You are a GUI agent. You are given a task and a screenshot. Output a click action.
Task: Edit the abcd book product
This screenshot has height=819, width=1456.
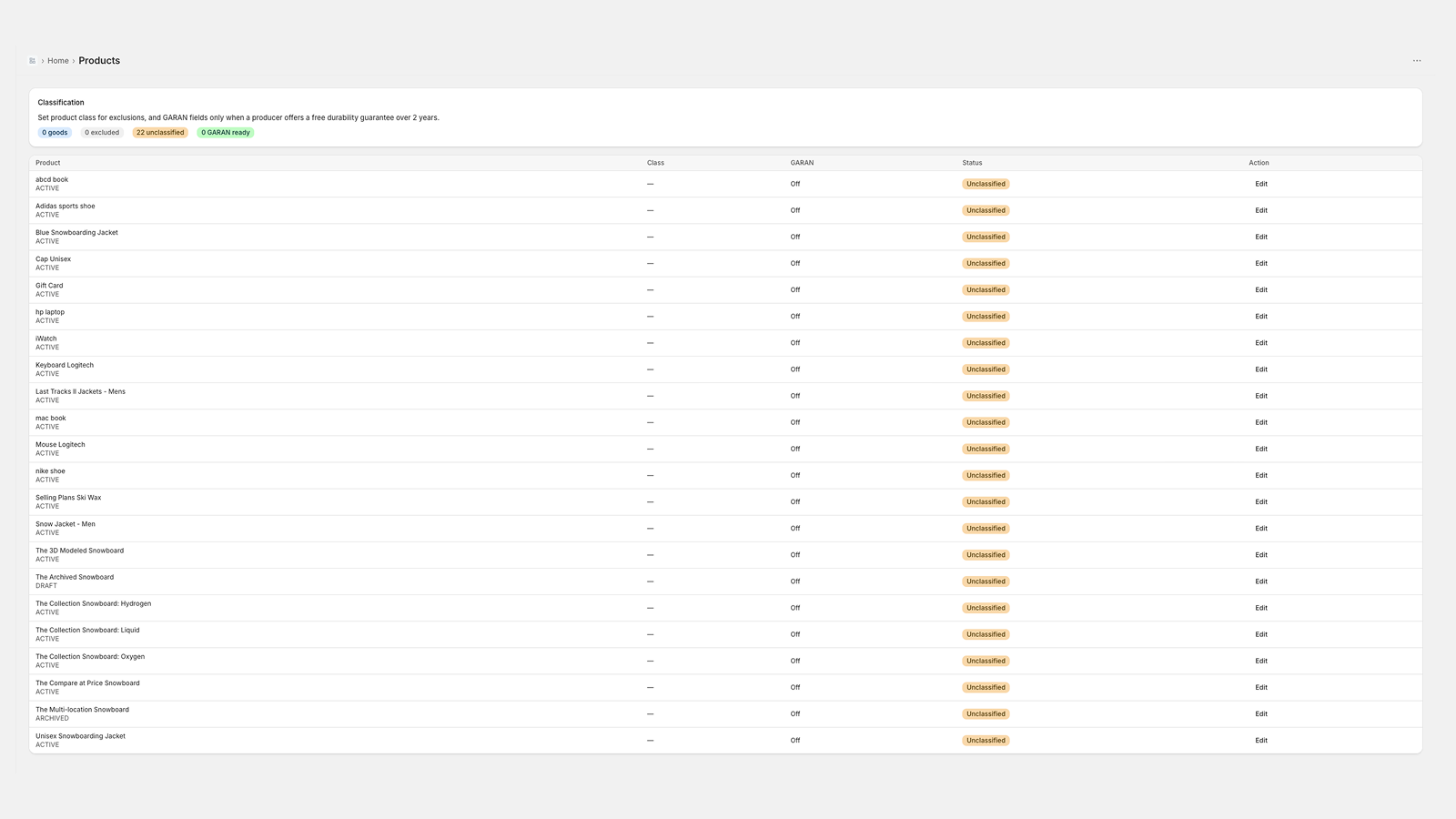click(x=1261, y=184)
